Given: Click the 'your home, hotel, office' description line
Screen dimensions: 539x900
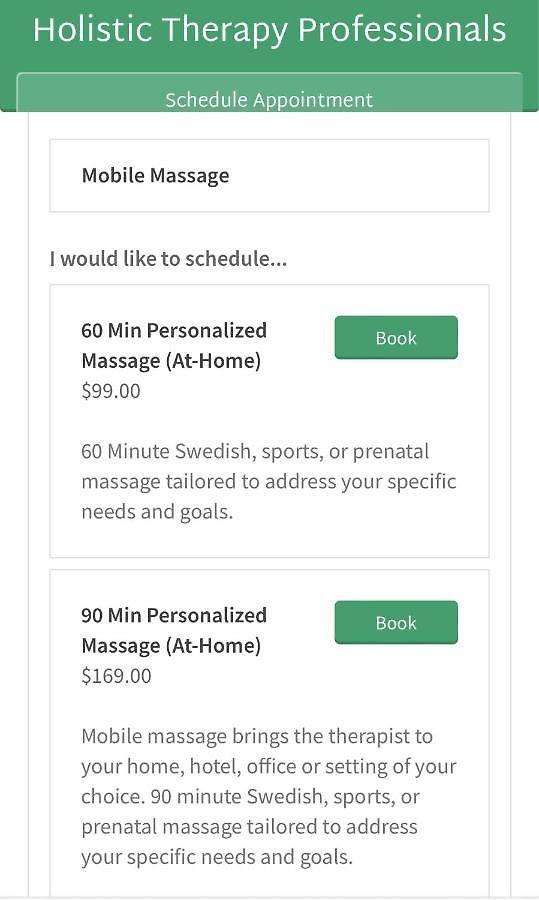Looking at the screenshot, I should click(x=269, y=767).
